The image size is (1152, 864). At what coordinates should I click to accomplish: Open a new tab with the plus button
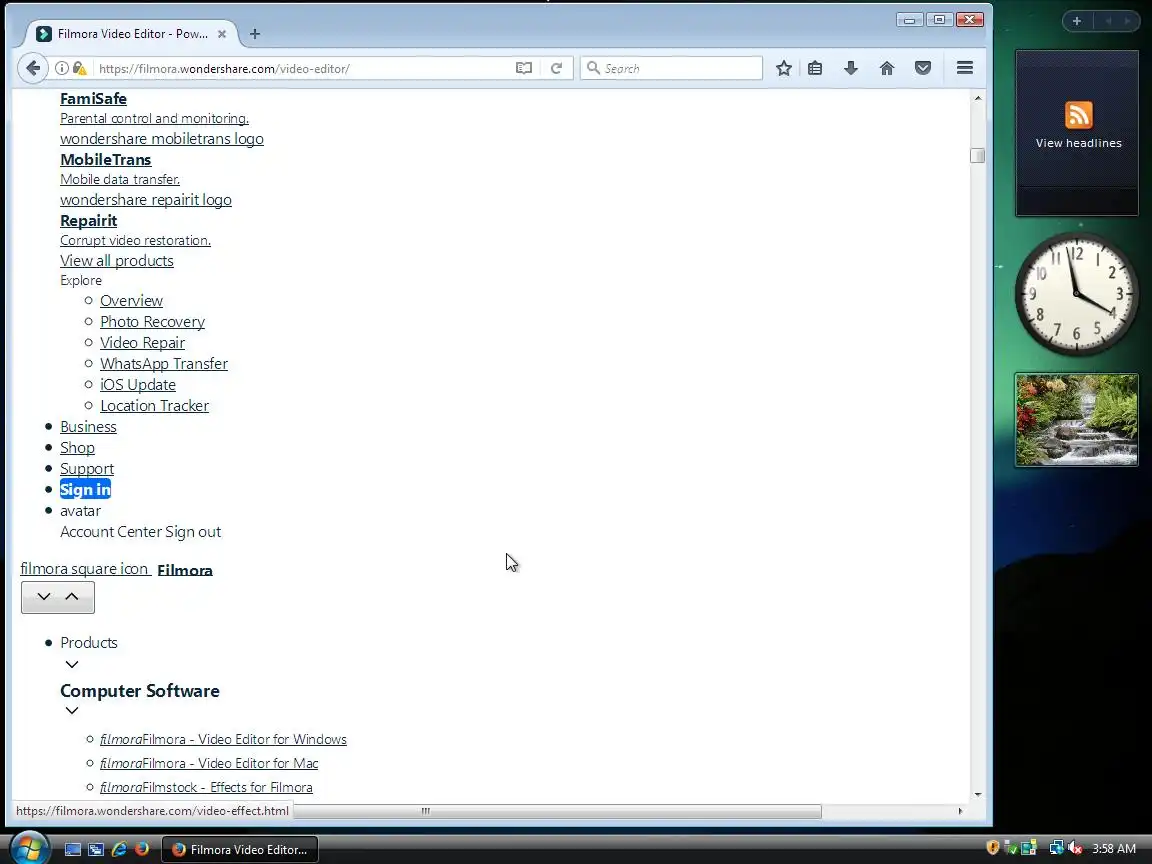pos(255,34)
